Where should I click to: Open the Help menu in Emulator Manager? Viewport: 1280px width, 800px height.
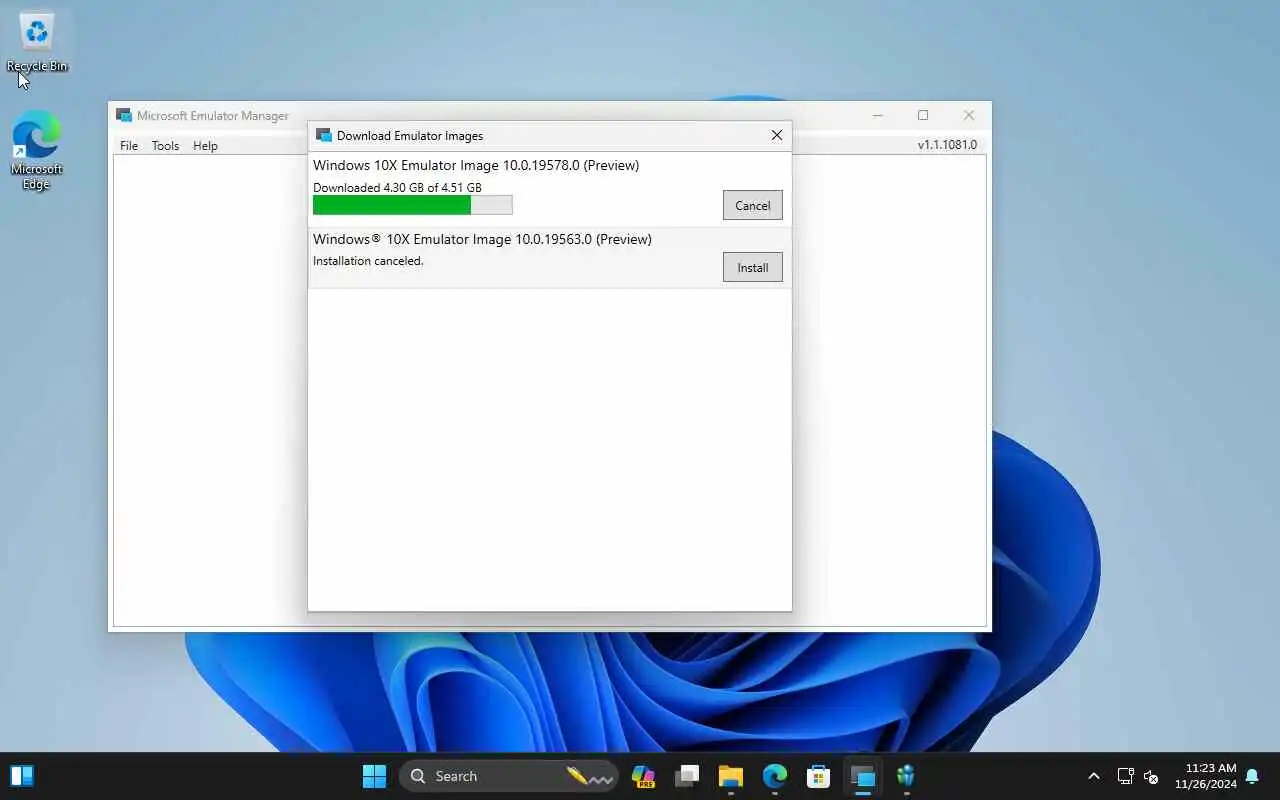205,146
